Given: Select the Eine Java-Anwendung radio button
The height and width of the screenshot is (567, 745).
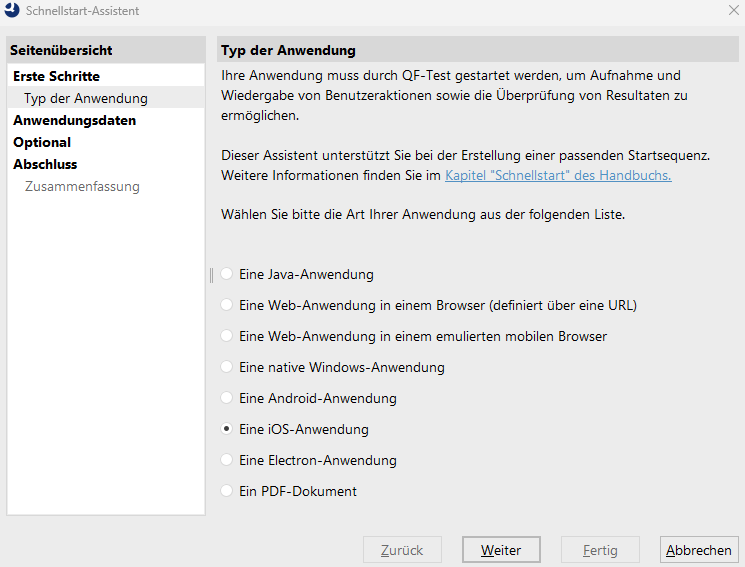Looking at the screenshot, I should tap(227, 274).
